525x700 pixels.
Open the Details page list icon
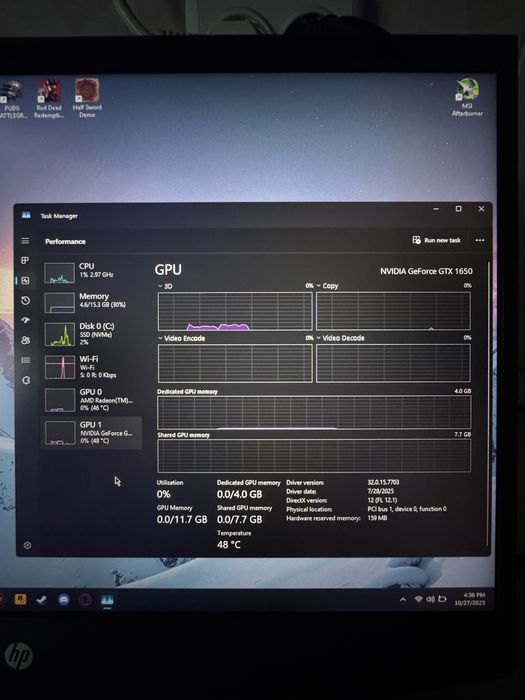25,360
